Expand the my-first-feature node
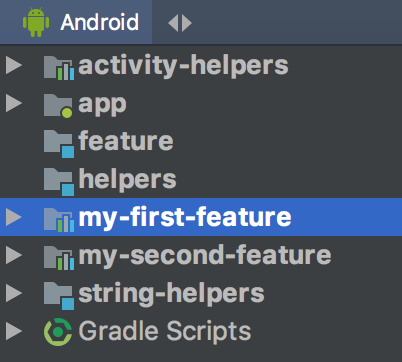 click(14, 217)
